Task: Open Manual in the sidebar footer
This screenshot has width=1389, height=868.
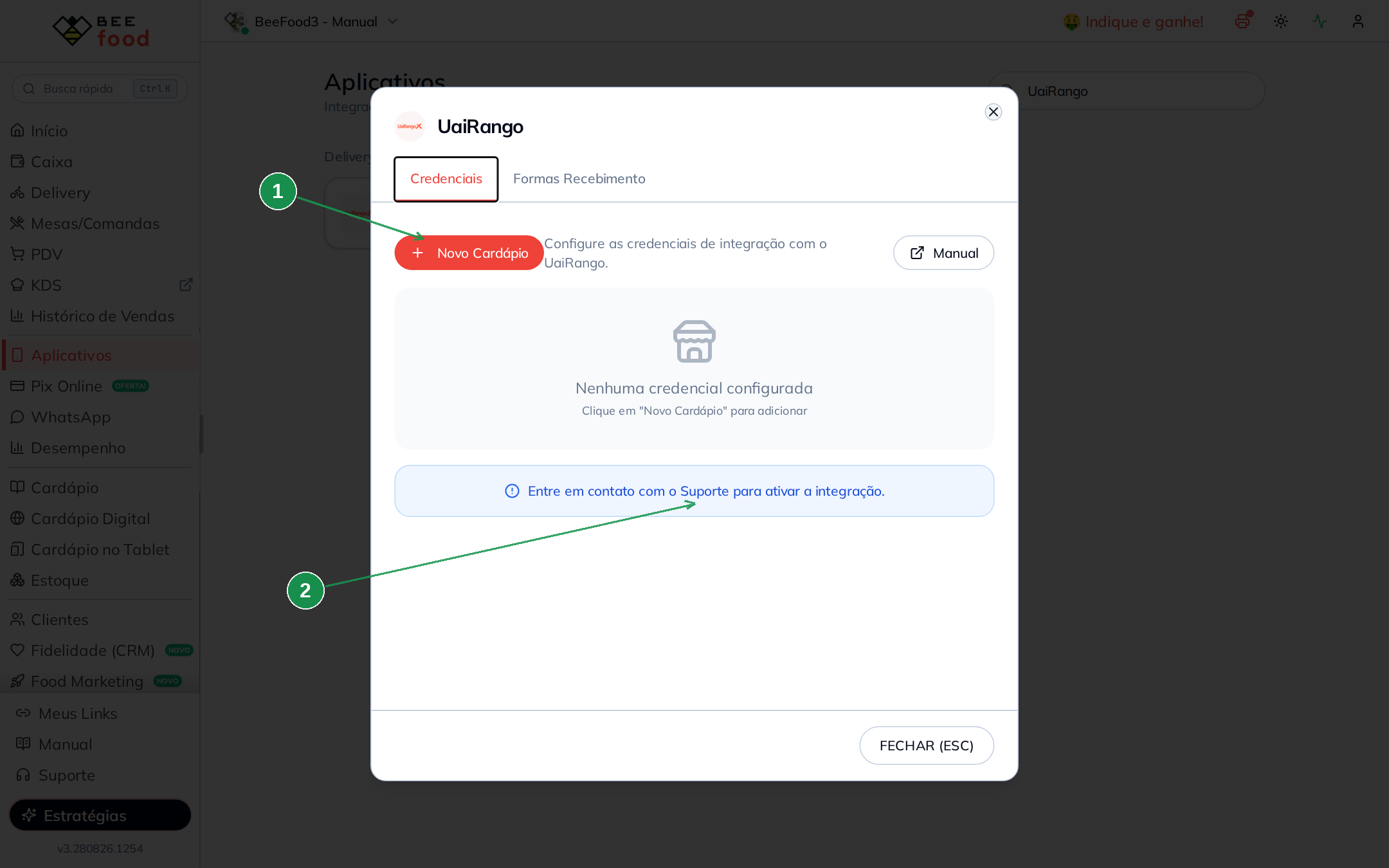Action: click(x=100, y=744)
